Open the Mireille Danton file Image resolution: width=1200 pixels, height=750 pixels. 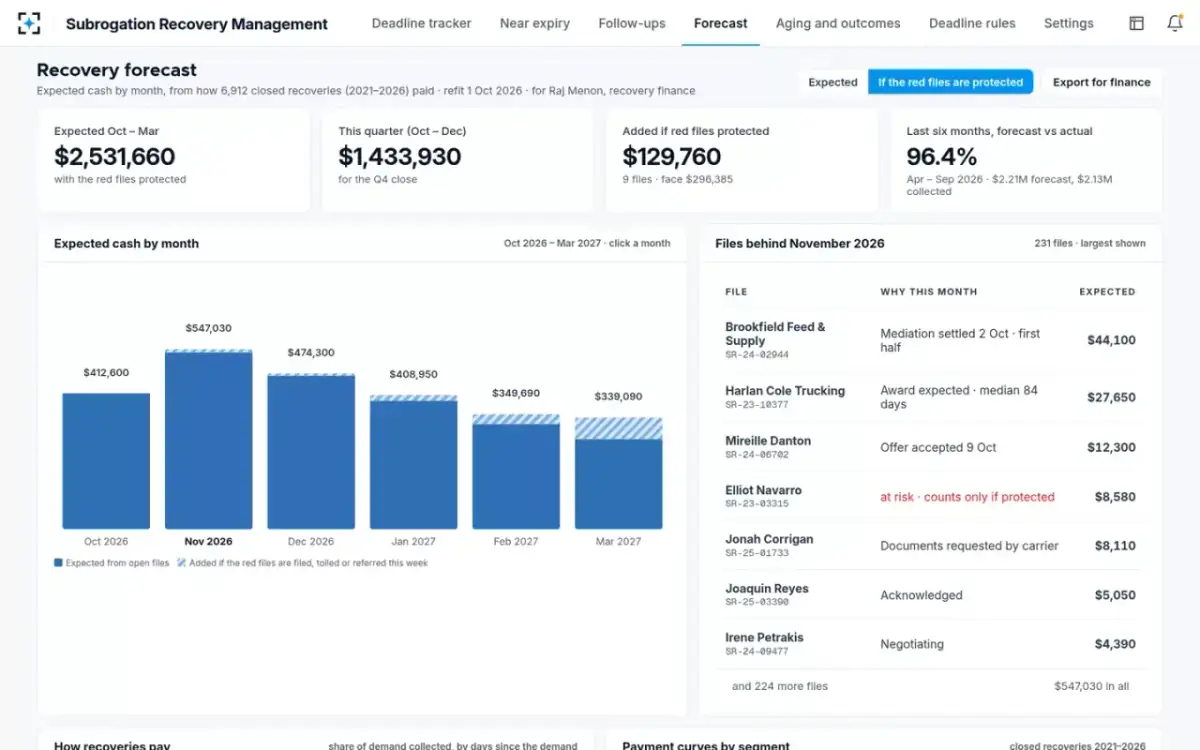[x=930, y=447]
